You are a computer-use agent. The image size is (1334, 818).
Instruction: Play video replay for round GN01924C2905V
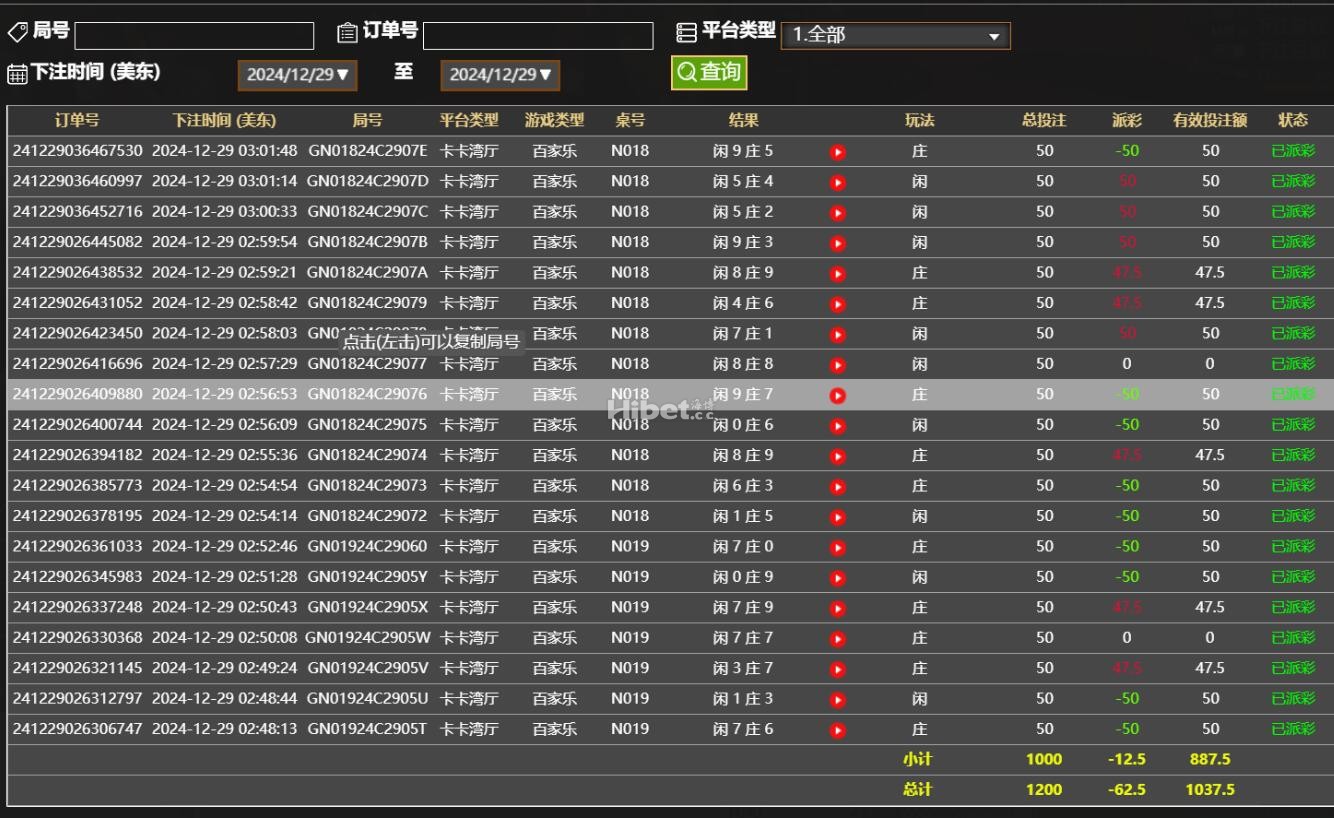(x=838, y=669)
